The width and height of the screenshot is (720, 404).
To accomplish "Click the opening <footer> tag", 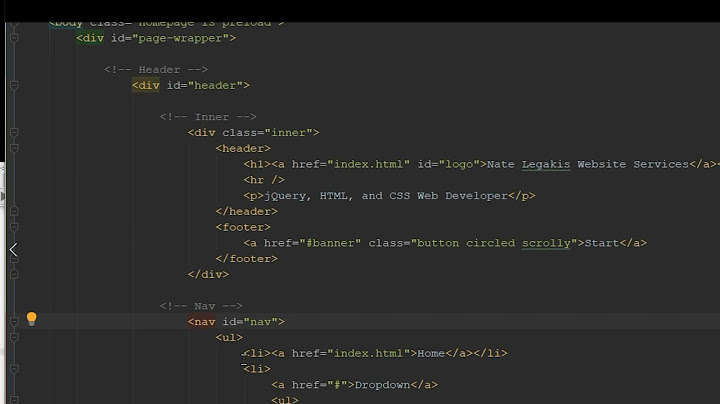I will tap(243, 227).
